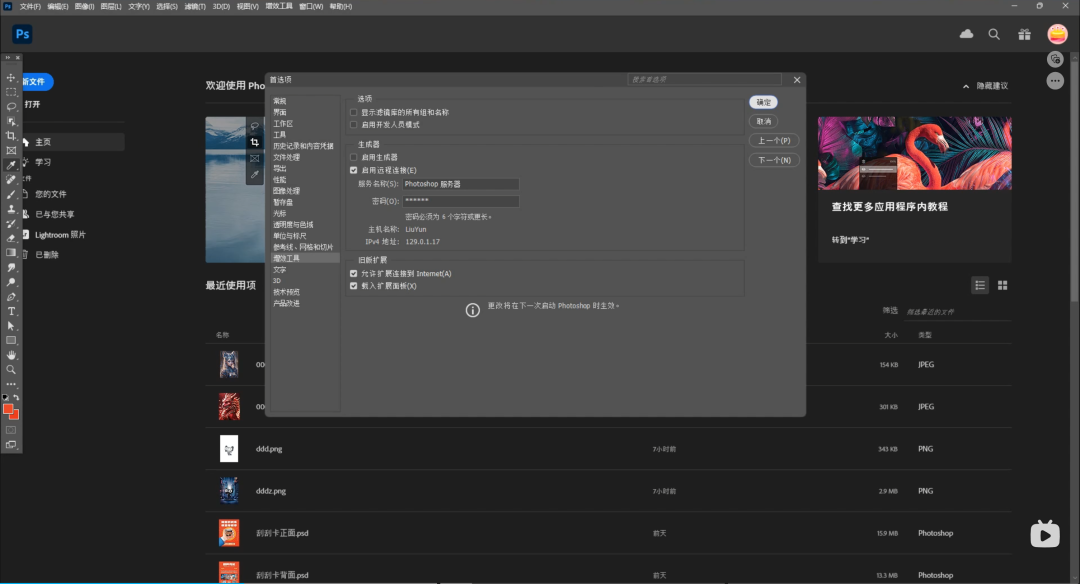Select the Eyedropper tool
This screenshot has height=584, width=1080.
[11, 165]
